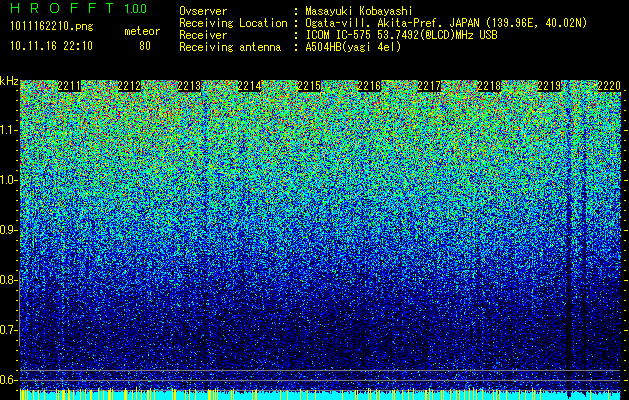Click the meteor label

coord(142,31)
